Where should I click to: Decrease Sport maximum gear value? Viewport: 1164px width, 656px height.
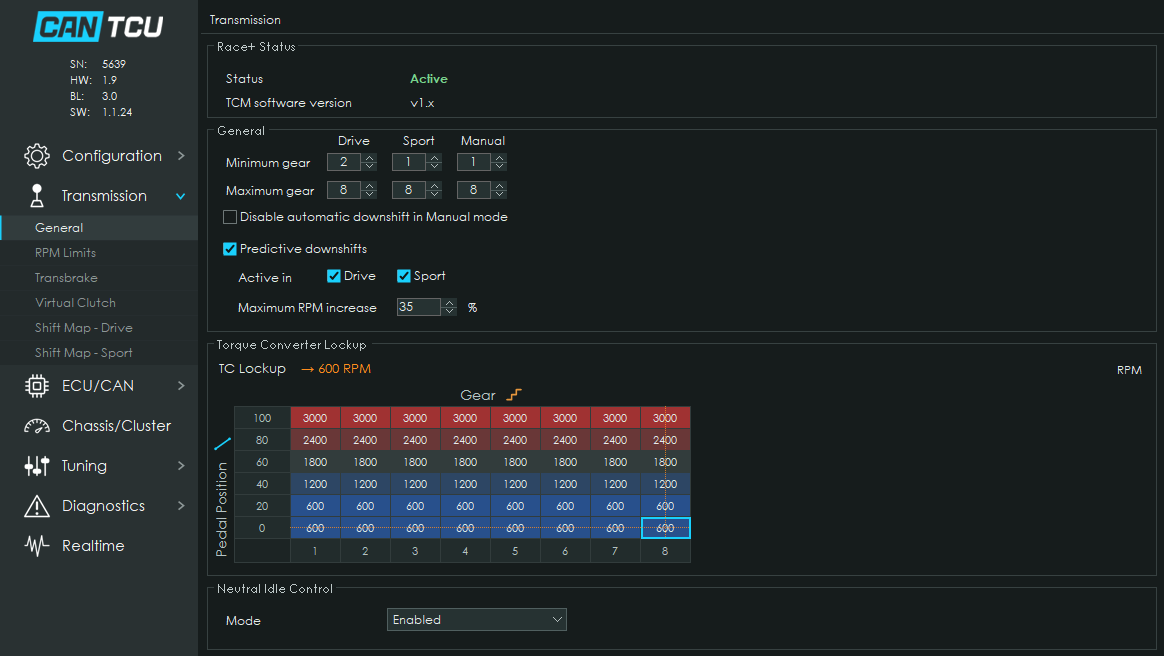pyautogui.click(x=435, y=194)
